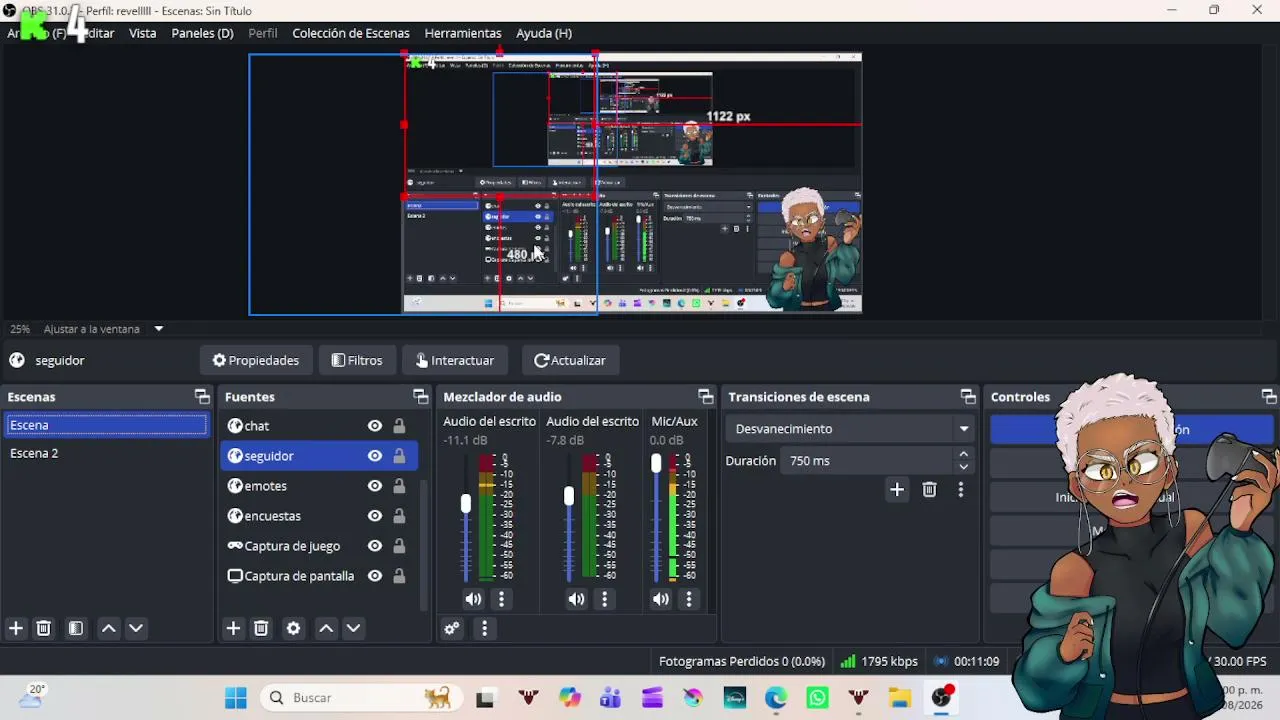Mute the audio channel at -7.8 dB
This screenshot has width=1280, height=720.
[576, 599]
